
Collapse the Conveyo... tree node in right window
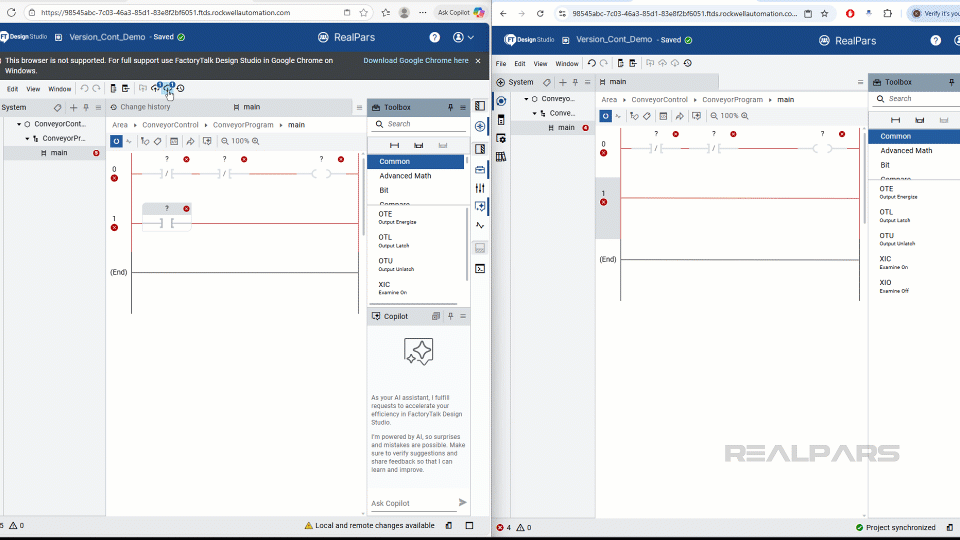(526, 99)
